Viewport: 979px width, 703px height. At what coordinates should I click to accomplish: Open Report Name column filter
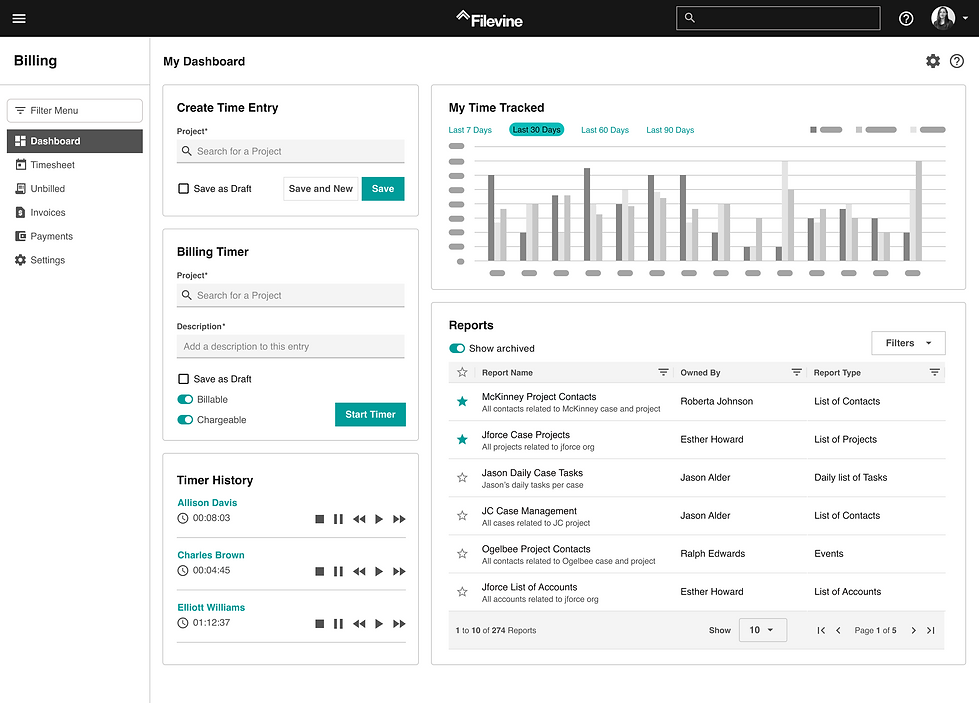(663, 372)
